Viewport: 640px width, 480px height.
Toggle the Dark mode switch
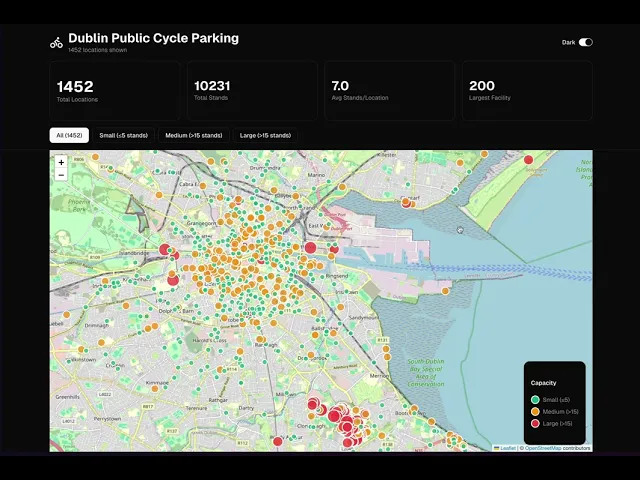click(x=586, y=42)
